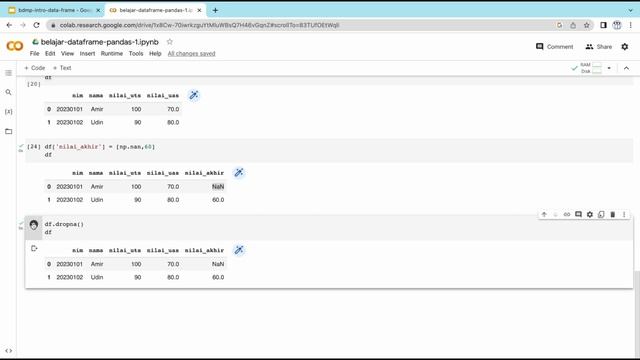Click the 60.0 value in dropna output
The height and width of the screenshot is (360, 640).
pos(218,277)
